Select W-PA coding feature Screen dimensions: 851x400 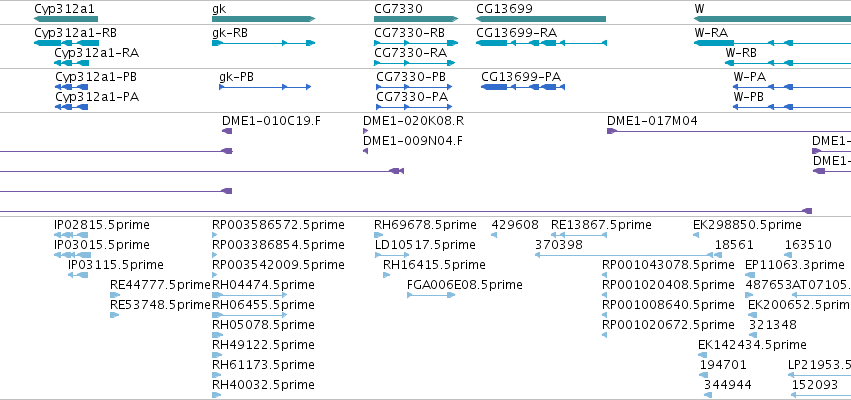pyautogui.click(x=792, y=87)
